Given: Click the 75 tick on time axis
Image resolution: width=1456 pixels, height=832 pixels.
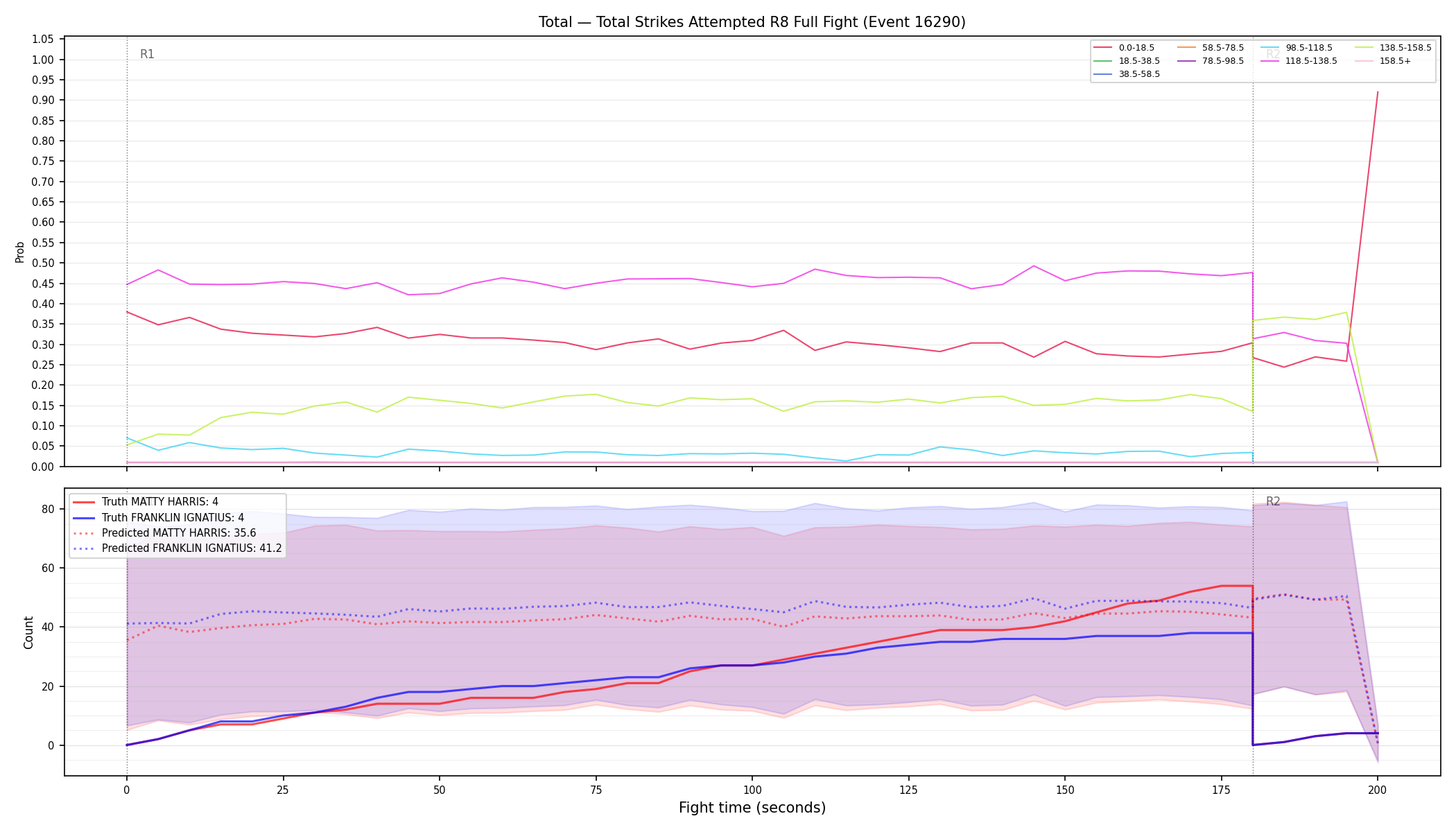Looking at the screenshot, I should [596, 789].
